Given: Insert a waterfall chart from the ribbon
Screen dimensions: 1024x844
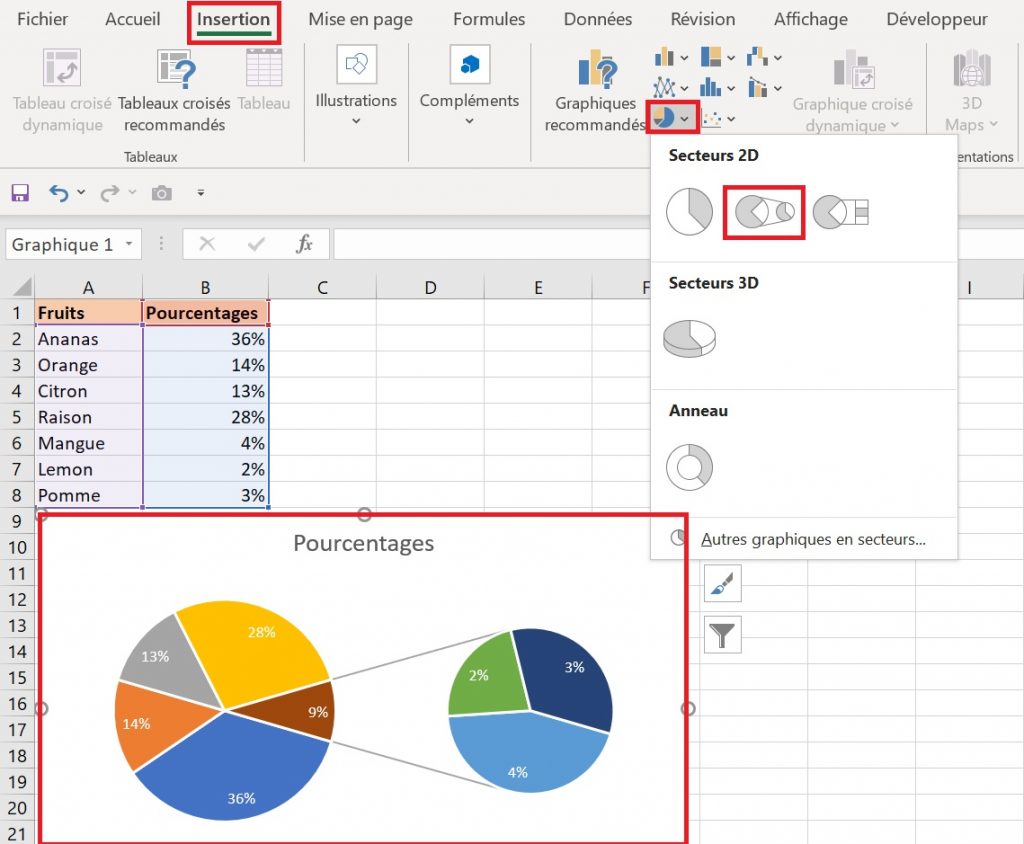Looking at the screenshot, I should point(757,57).
